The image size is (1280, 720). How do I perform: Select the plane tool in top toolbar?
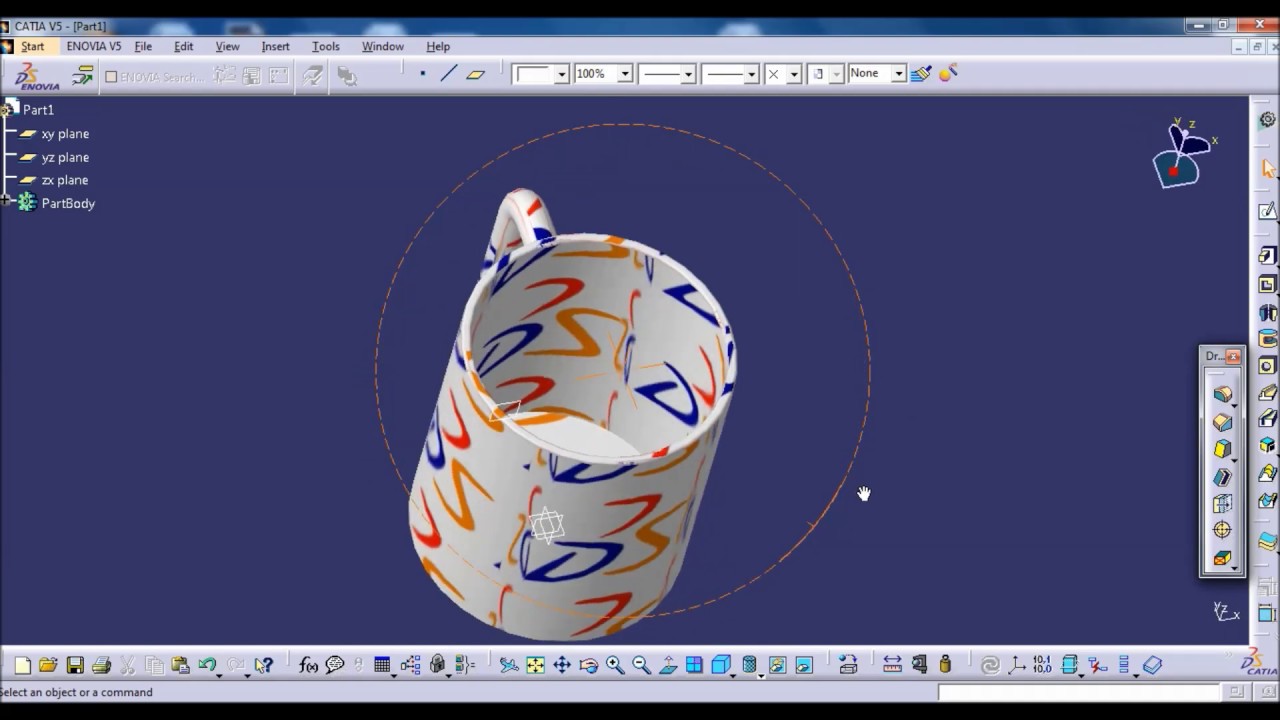pos(476,73)
